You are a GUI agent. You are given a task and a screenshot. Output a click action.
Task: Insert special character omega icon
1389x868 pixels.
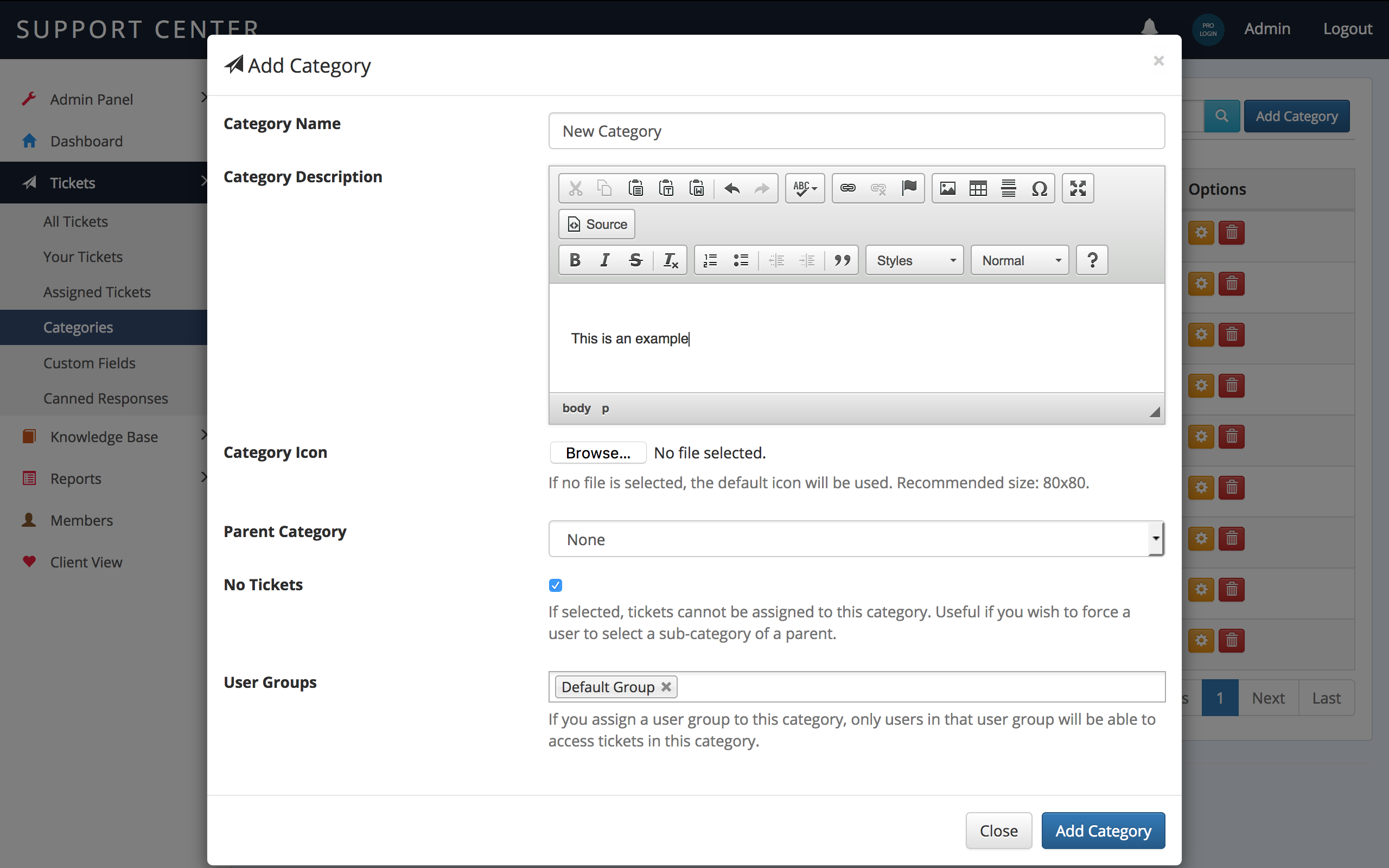coord(1039,188)
